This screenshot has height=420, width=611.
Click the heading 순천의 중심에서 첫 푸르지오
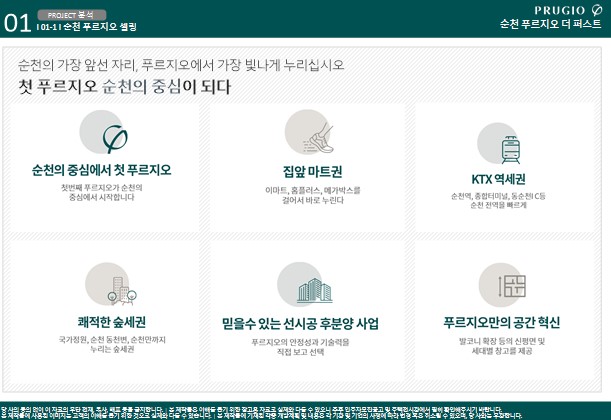pyautogui.click(x=101, y=170)
